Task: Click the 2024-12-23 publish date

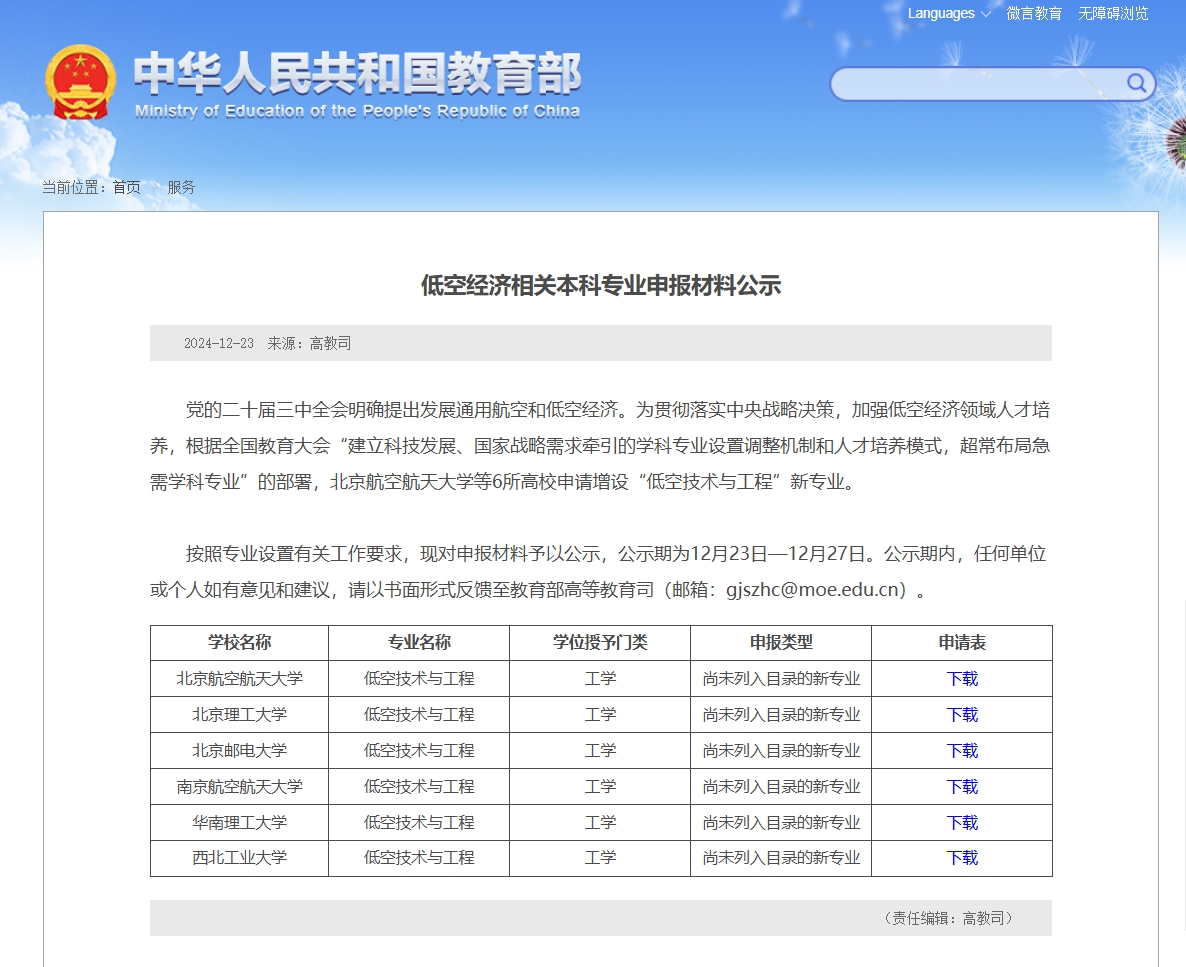Action: click(218, 343)
